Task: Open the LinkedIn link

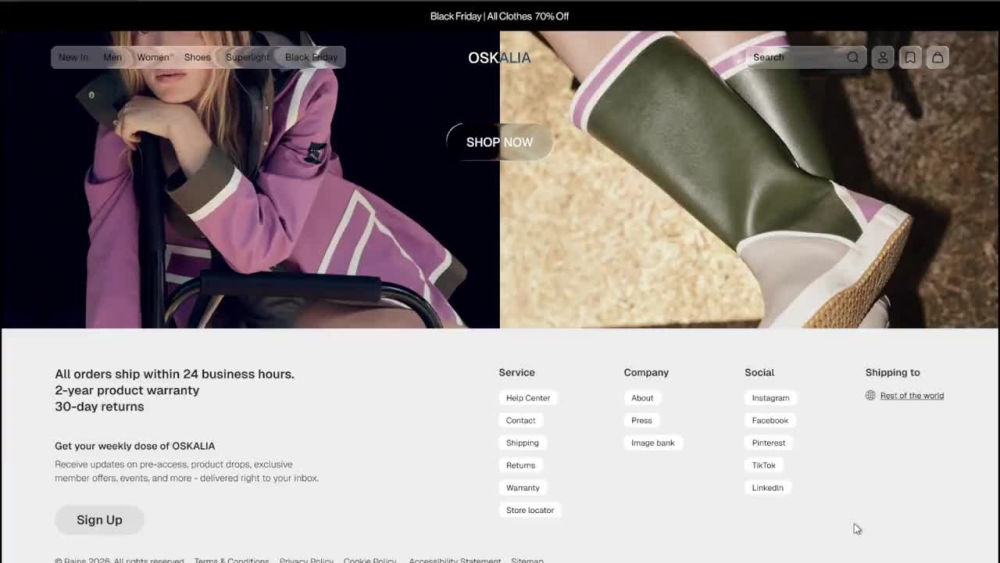Action: coord(767,488)
